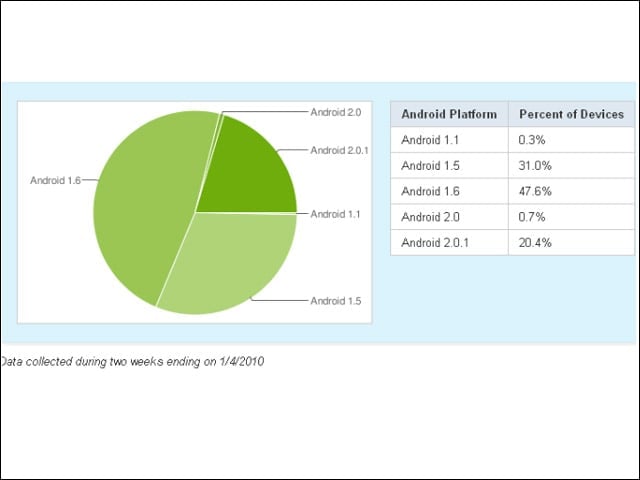This screenshot has height=480, width=640.
Task: Select the 'Android 2.0' table cell
Action: tap(449, 217)
